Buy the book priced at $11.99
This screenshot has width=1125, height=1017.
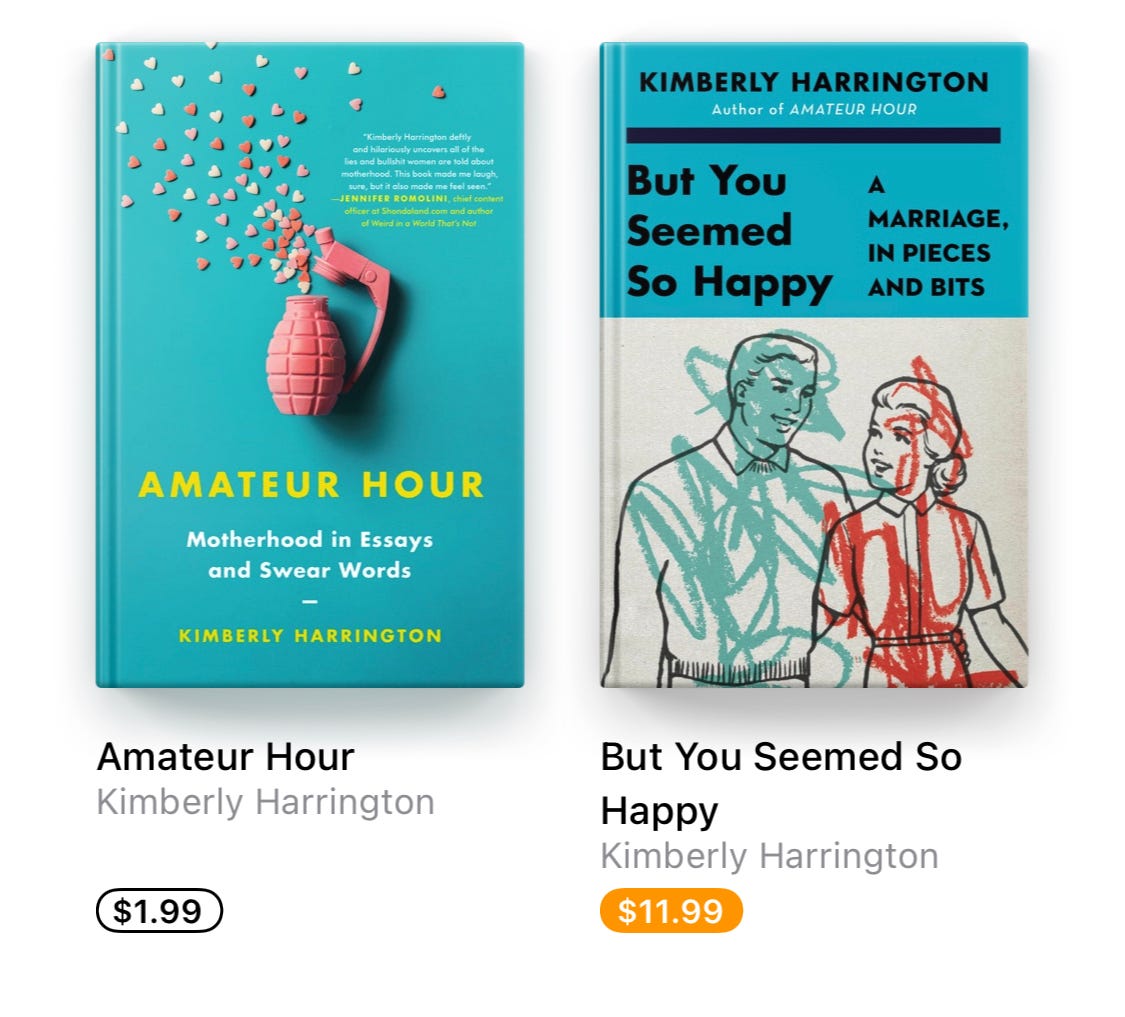click(x=671, y=910)
